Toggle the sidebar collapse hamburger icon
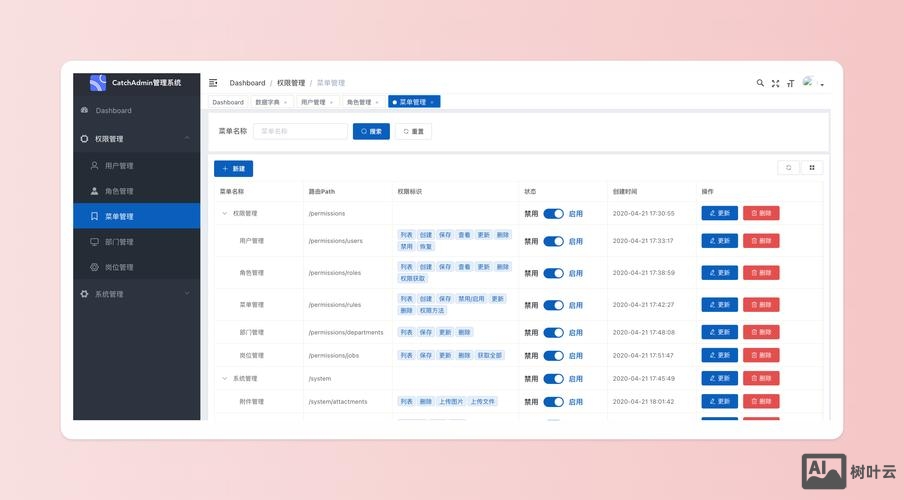Viewport: 904px width, 500px height. [x=213, y=83]
